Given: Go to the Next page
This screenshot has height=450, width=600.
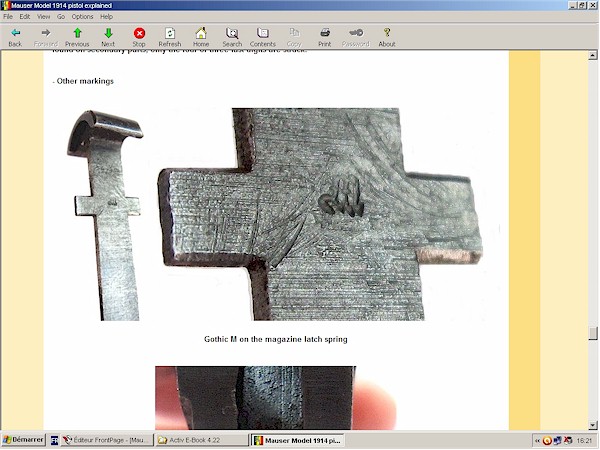Looking at the screenshot, I should coord(108,37).
